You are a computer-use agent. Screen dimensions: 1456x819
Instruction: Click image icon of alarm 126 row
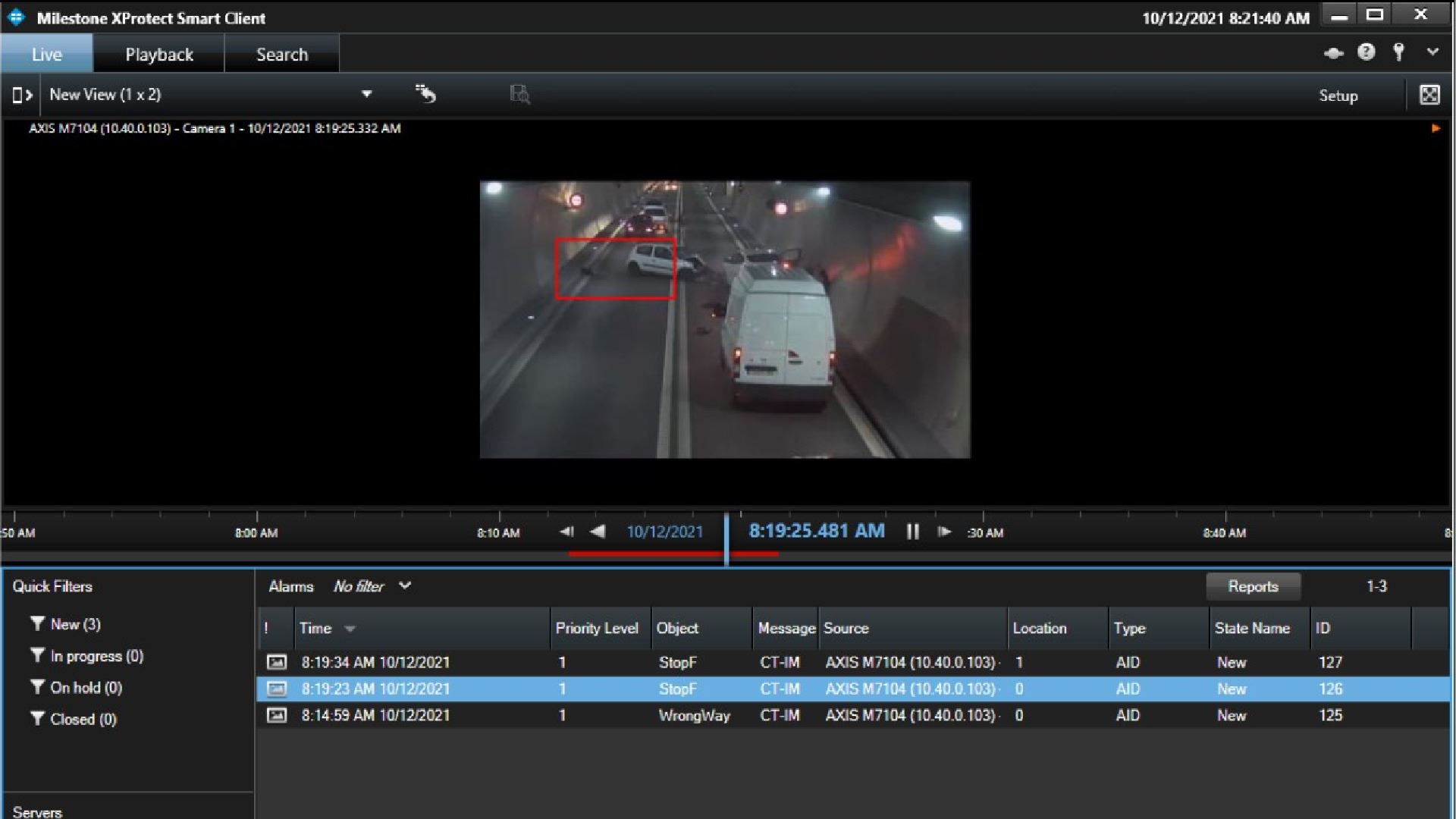tap(277, 689)
